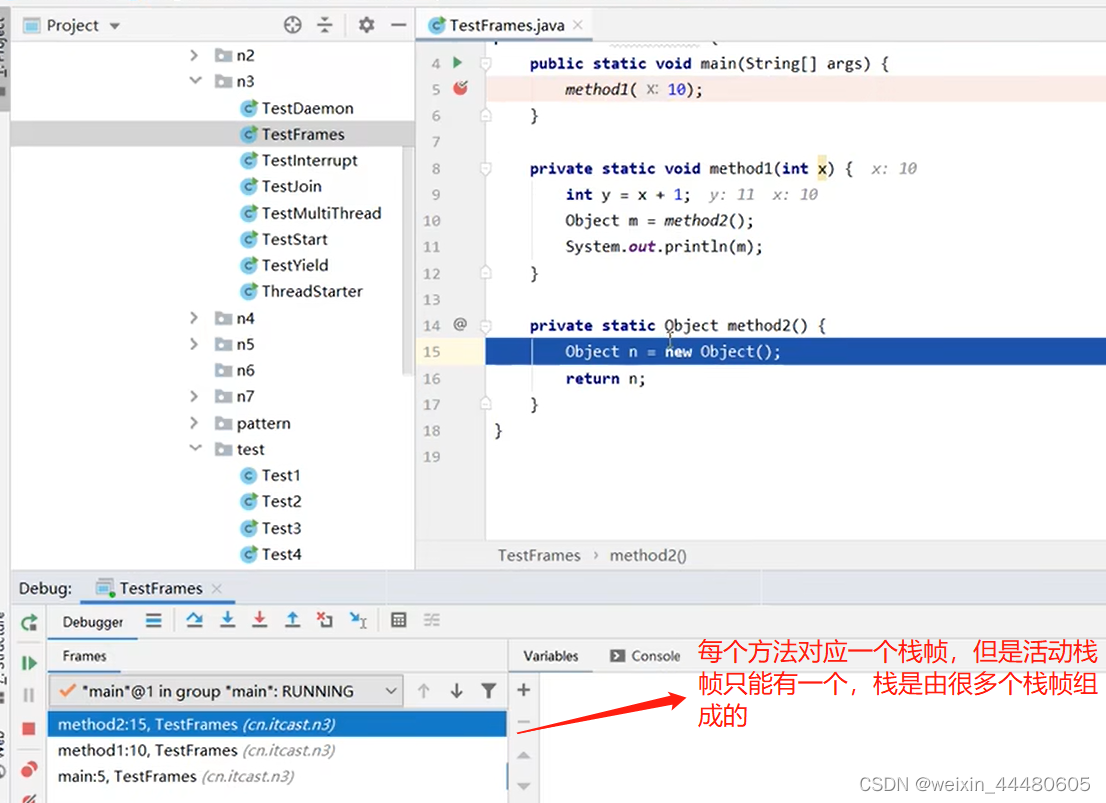Viewport: 1106px width, 803px height.
Task: Click the Mute Breakpoints icon
Action: click(30, 796)
